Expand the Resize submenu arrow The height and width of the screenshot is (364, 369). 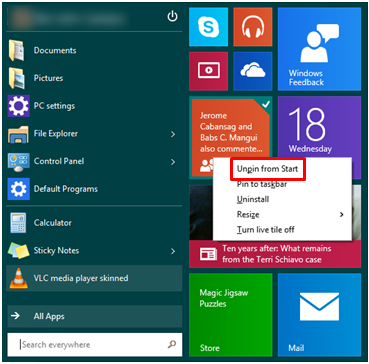tap(341, 215)
